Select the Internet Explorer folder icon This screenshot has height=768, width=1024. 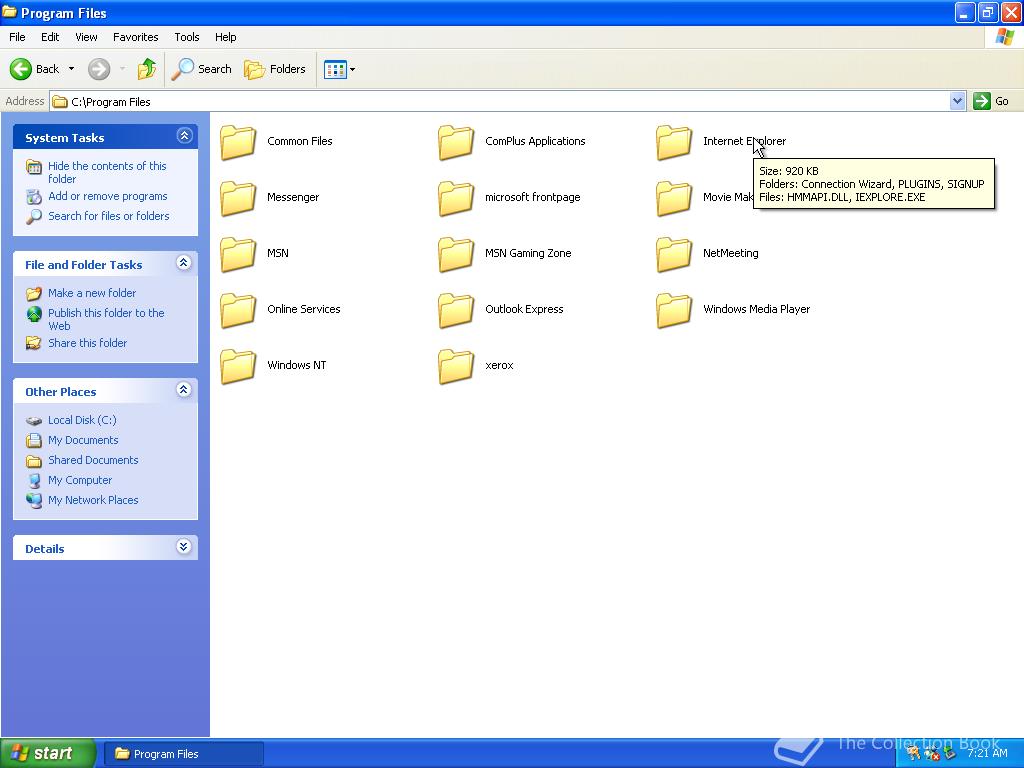coord(673,142)
